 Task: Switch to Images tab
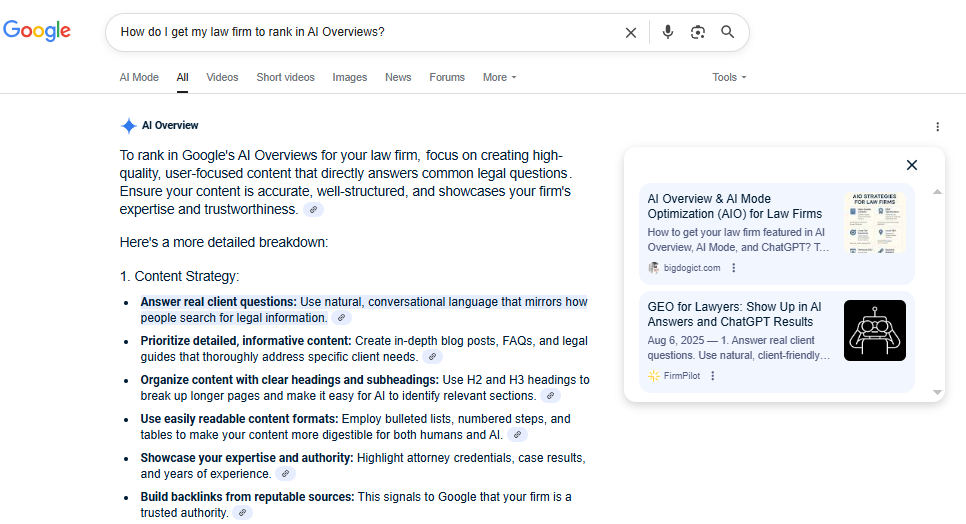(349, 77)
